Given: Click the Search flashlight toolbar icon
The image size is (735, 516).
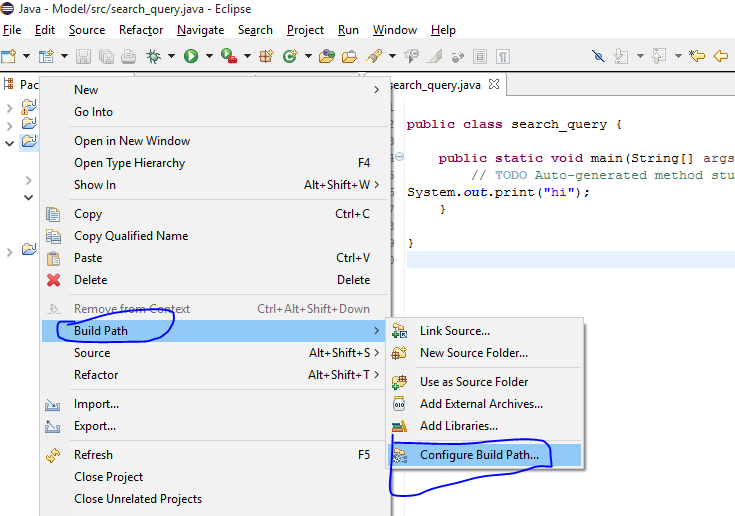Looking at the screenshot, I should tap(374, 56).
